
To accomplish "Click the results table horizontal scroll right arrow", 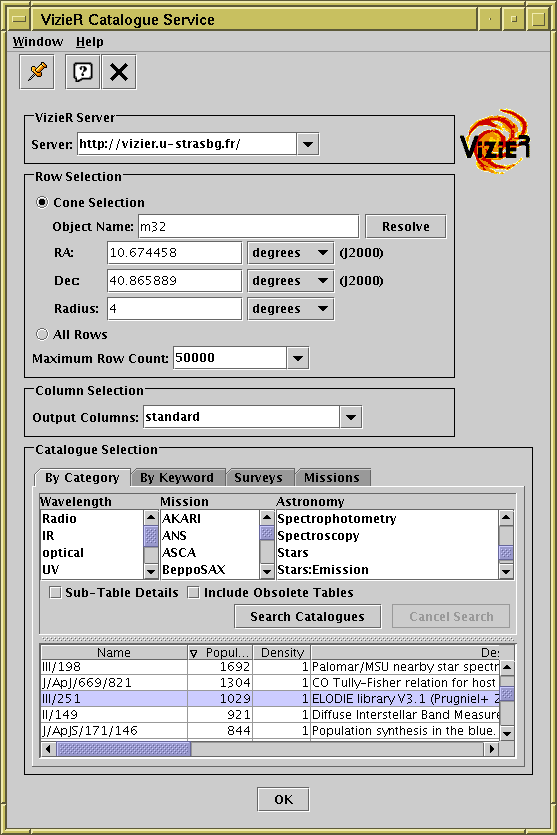I will click(x=492, y=749).
